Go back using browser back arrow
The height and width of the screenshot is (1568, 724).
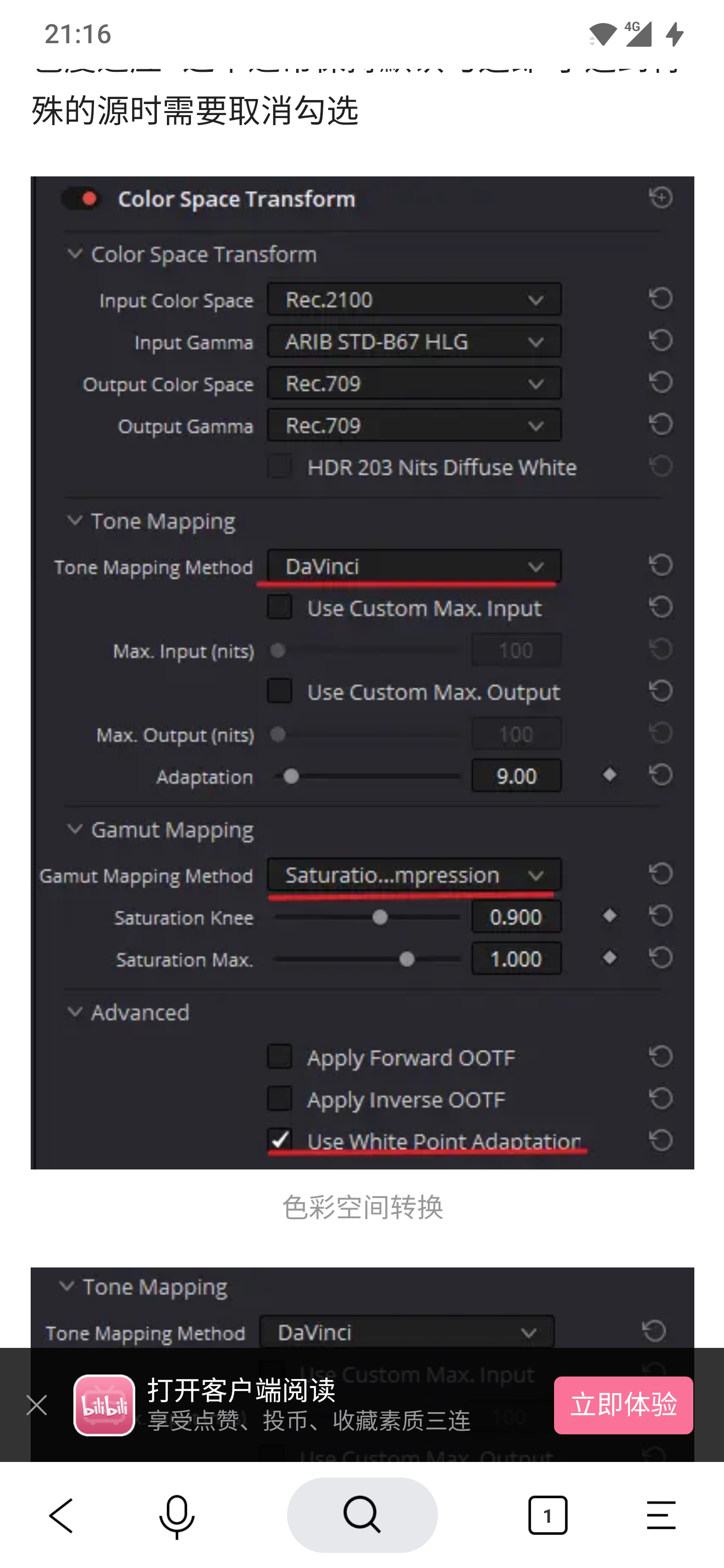click(61, 1516)
